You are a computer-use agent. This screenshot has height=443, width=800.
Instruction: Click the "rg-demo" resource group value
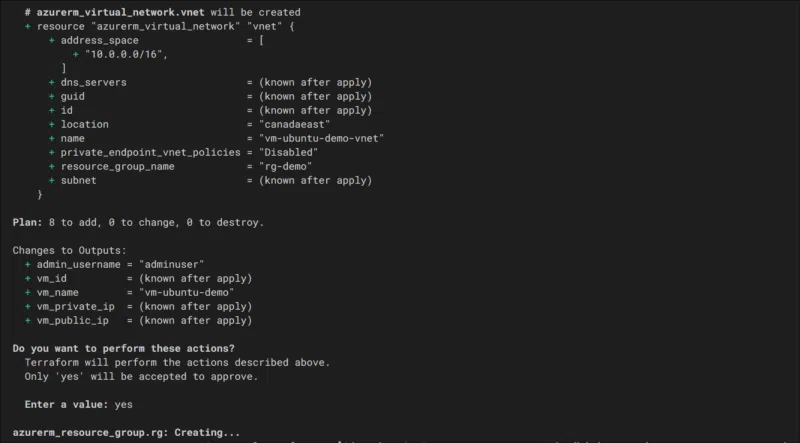click(278, 166)
